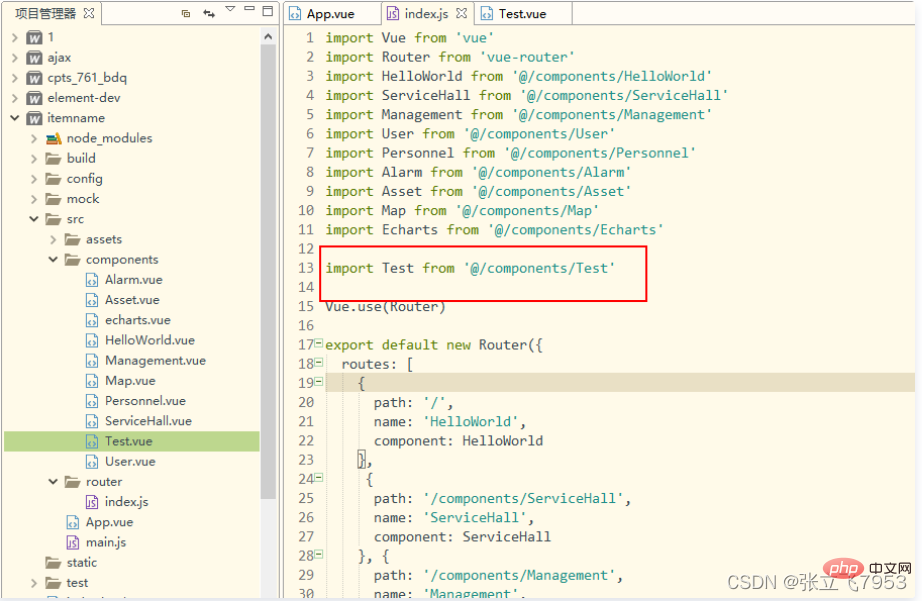Fold the object block at line 28
Viewport: 922px width, 601px height.
(319, 554)
